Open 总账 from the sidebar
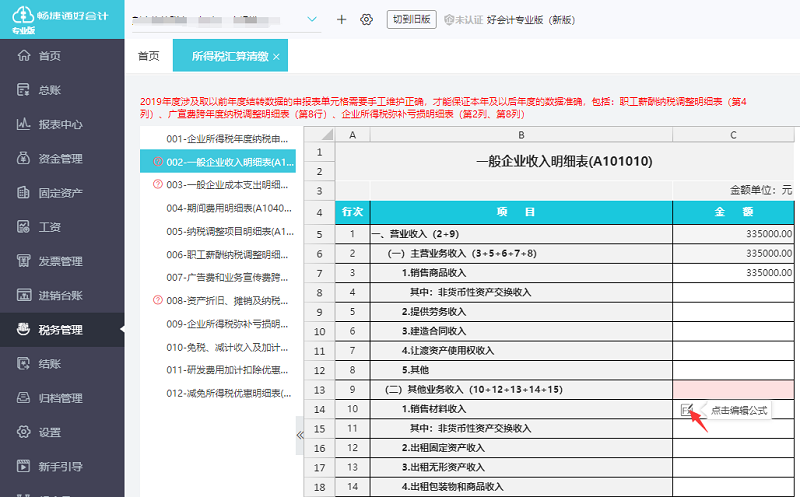This screenshot has width=800, height=497. pos(48,90)
